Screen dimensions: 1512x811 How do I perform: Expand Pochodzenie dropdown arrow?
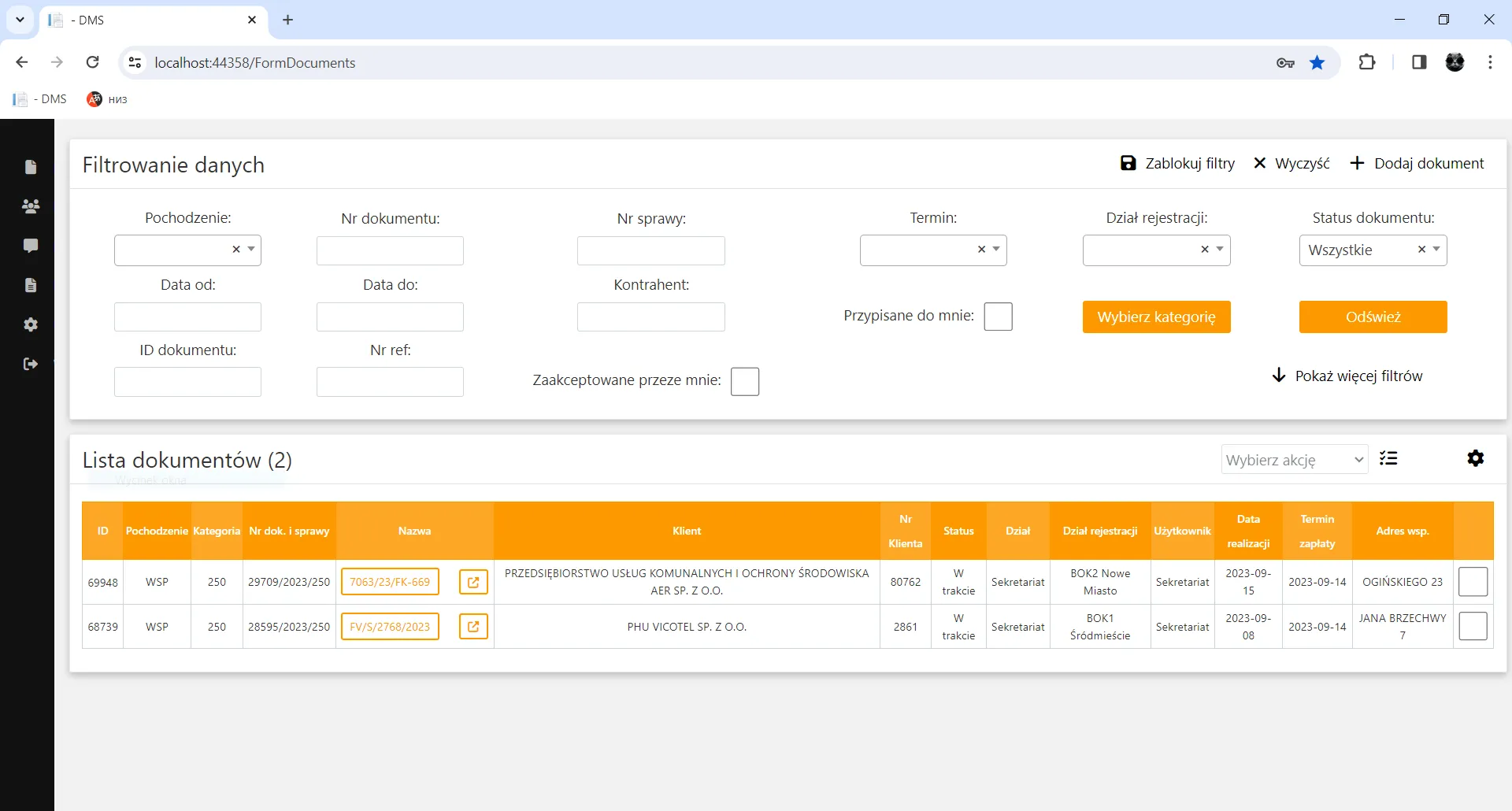pyautogui.click(x=251, y=249)
